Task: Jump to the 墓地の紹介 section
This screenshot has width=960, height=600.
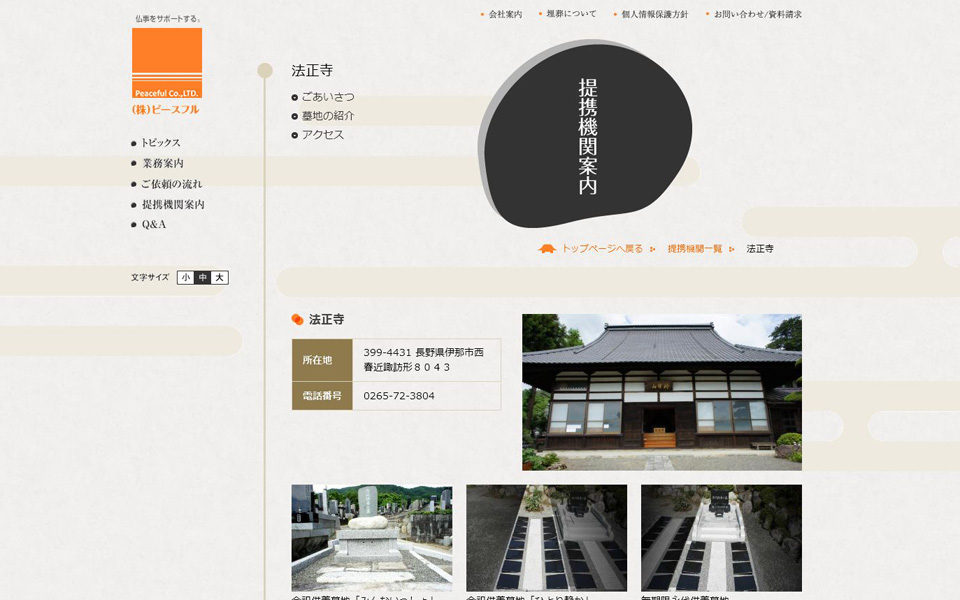Action: tap(328, 116)
